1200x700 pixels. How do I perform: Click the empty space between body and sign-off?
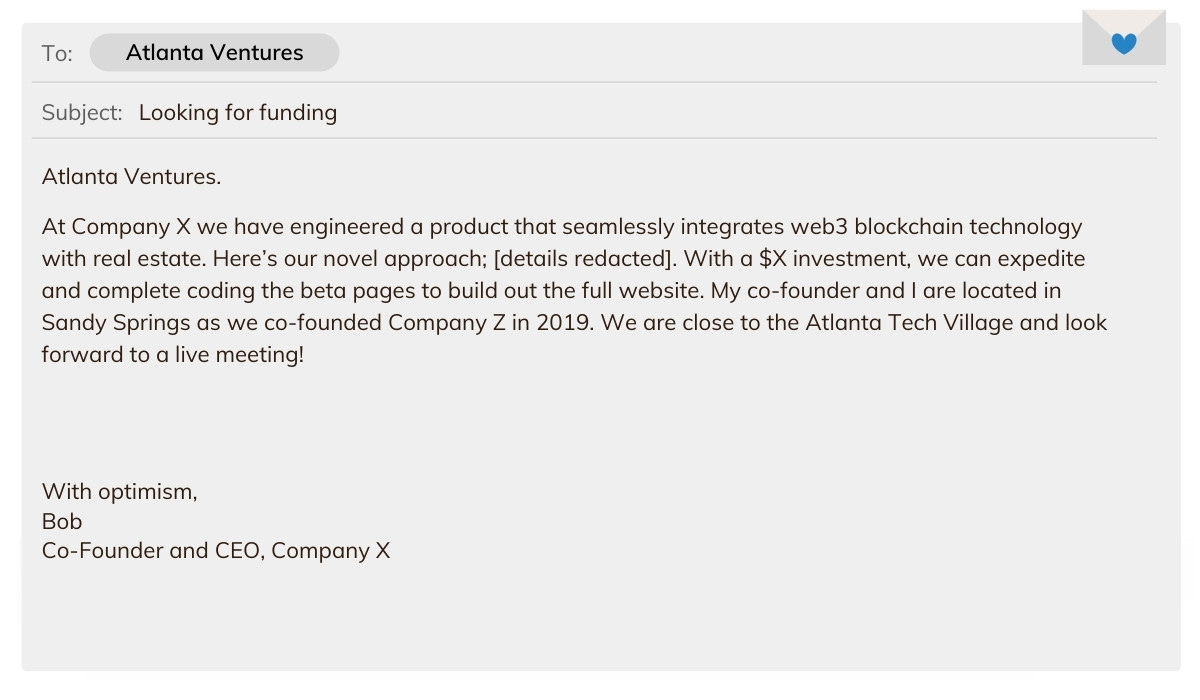click(600, 425)
